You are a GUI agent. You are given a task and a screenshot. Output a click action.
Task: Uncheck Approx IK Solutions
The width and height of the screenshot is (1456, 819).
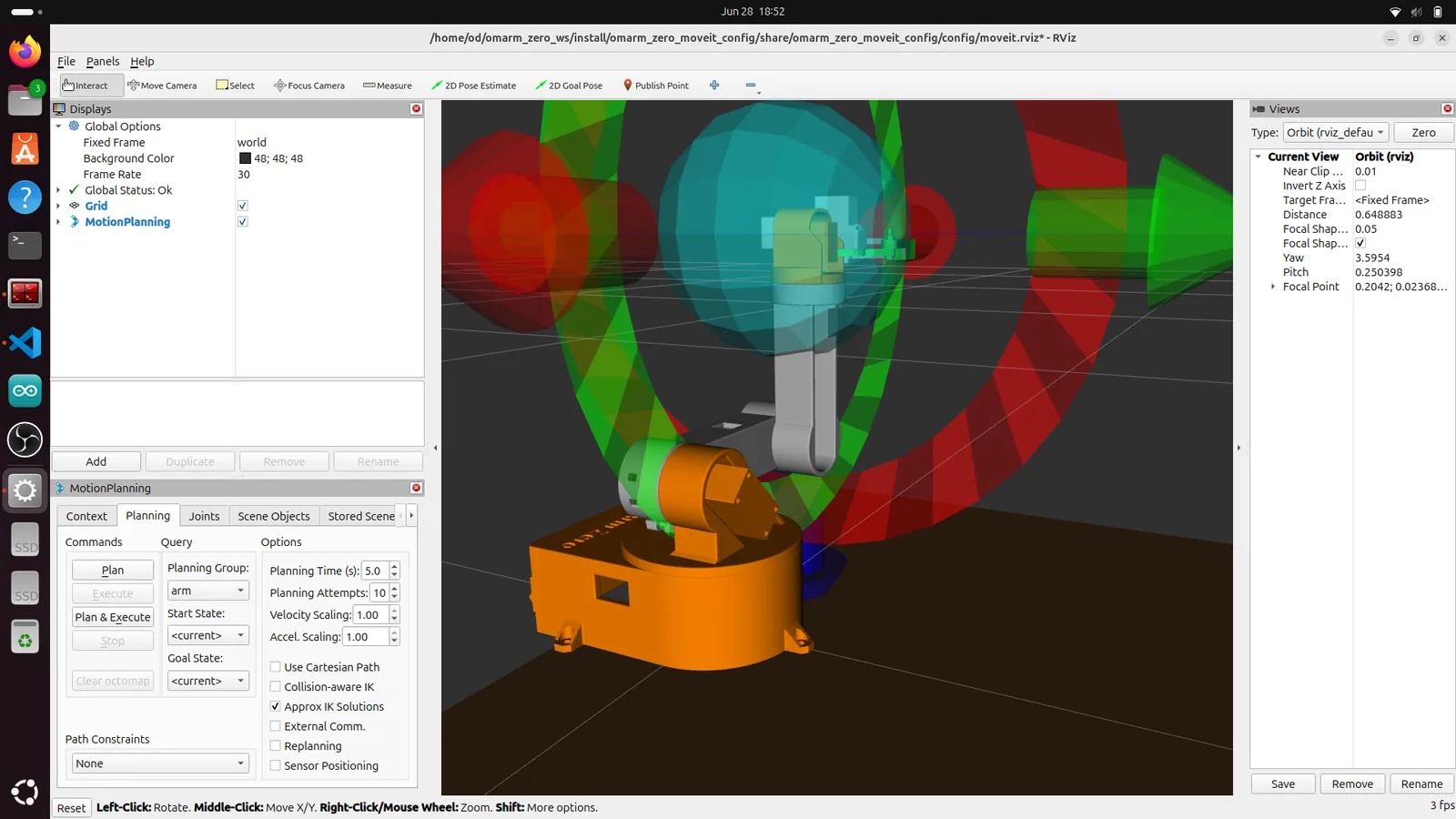click(275, 706)
